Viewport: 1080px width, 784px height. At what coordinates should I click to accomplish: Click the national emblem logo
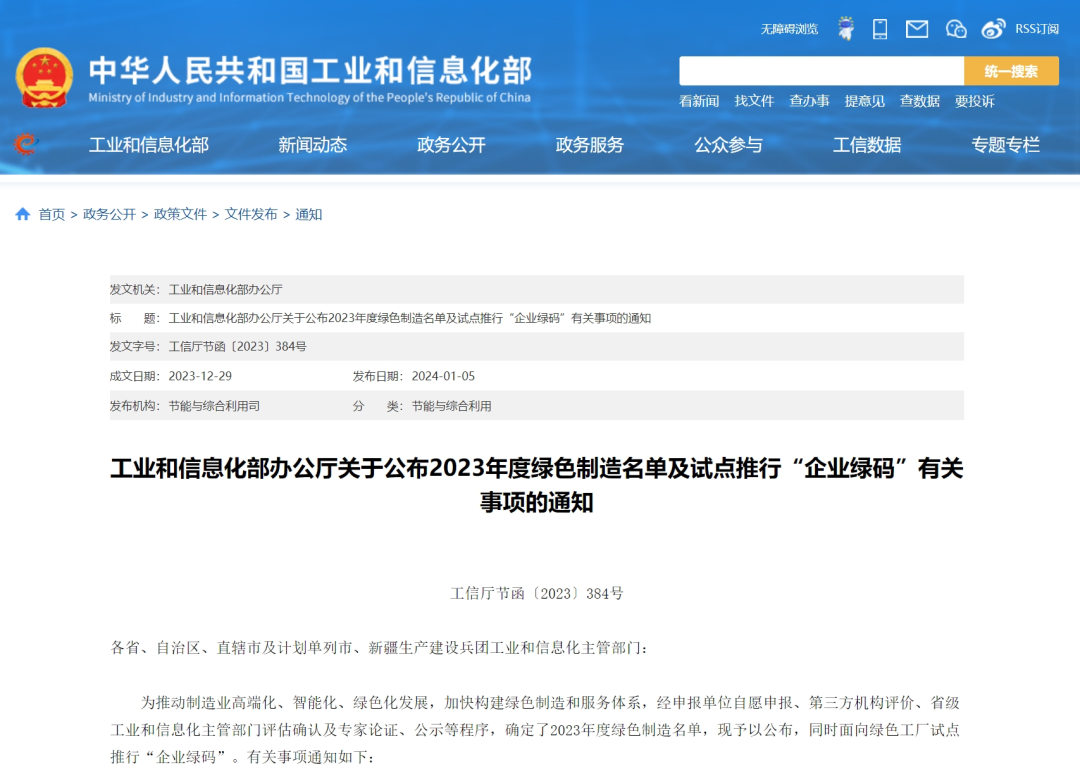(44, 78)
